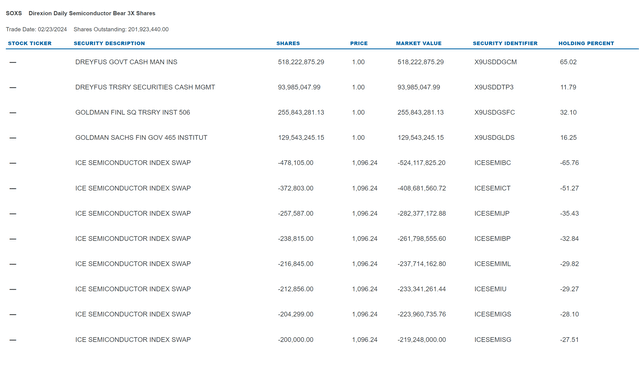Image resolution: width=640 pixels, height=366 pixels.
Task: Click shares value -478,105.00
Action: coord(296,163)
